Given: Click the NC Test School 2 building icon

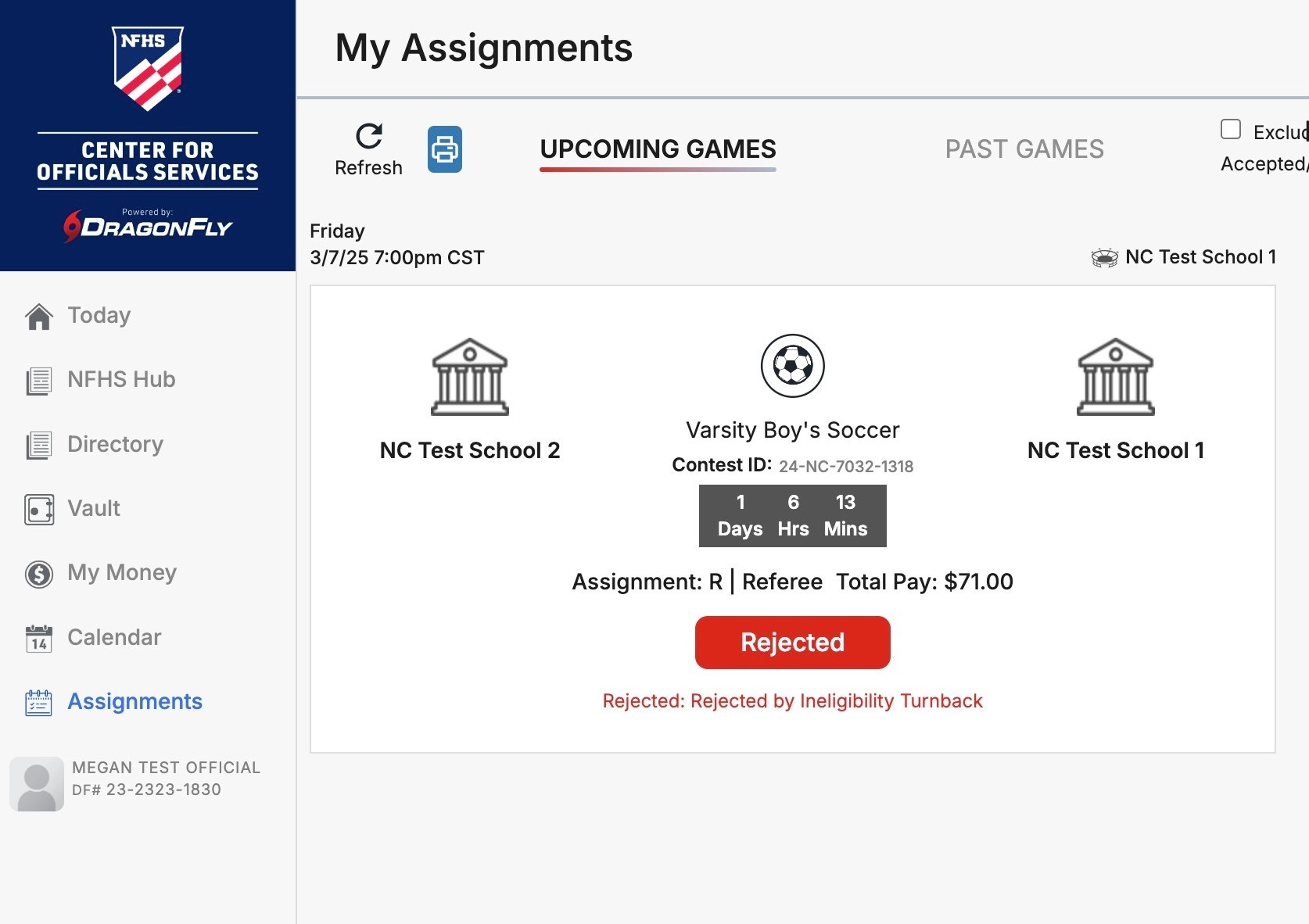Looking at the screenshot, I should 470,376.
